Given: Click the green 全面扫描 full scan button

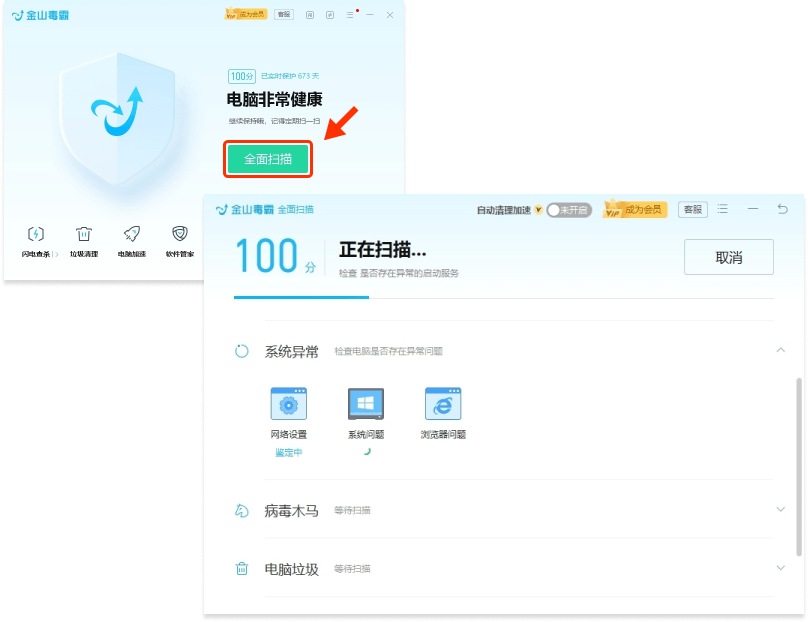Looking at the screenshot, I should coord(268,159).
